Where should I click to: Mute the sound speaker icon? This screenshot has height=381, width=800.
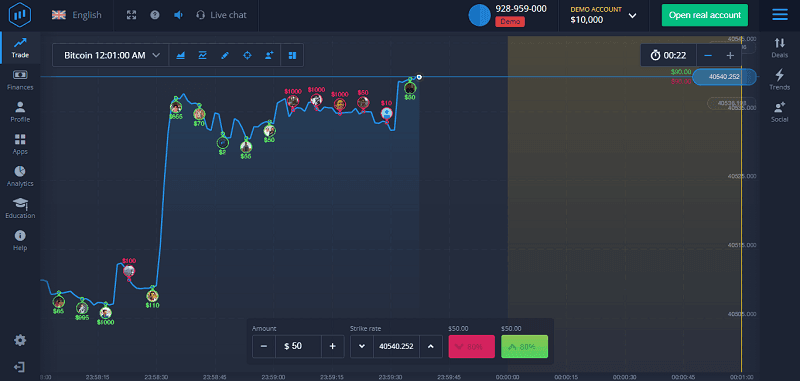coord(178,15)
